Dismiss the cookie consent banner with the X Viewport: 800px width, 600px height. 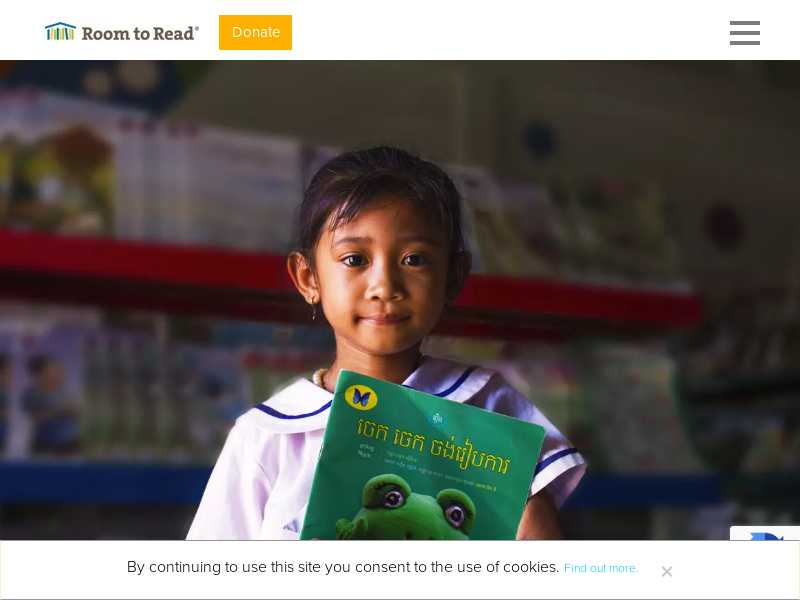click(666, 571)
